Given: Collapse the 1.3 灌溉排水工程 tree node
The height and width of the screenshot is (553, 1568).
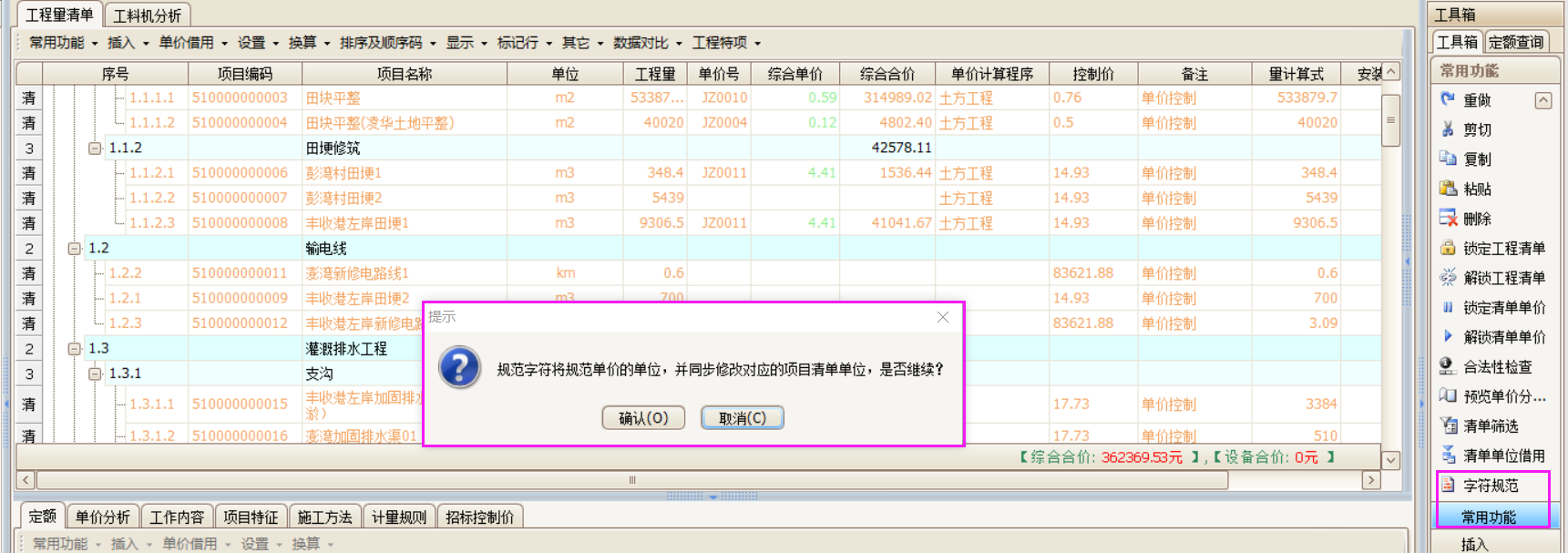Looking at the screenshot, I should point(75,348).
